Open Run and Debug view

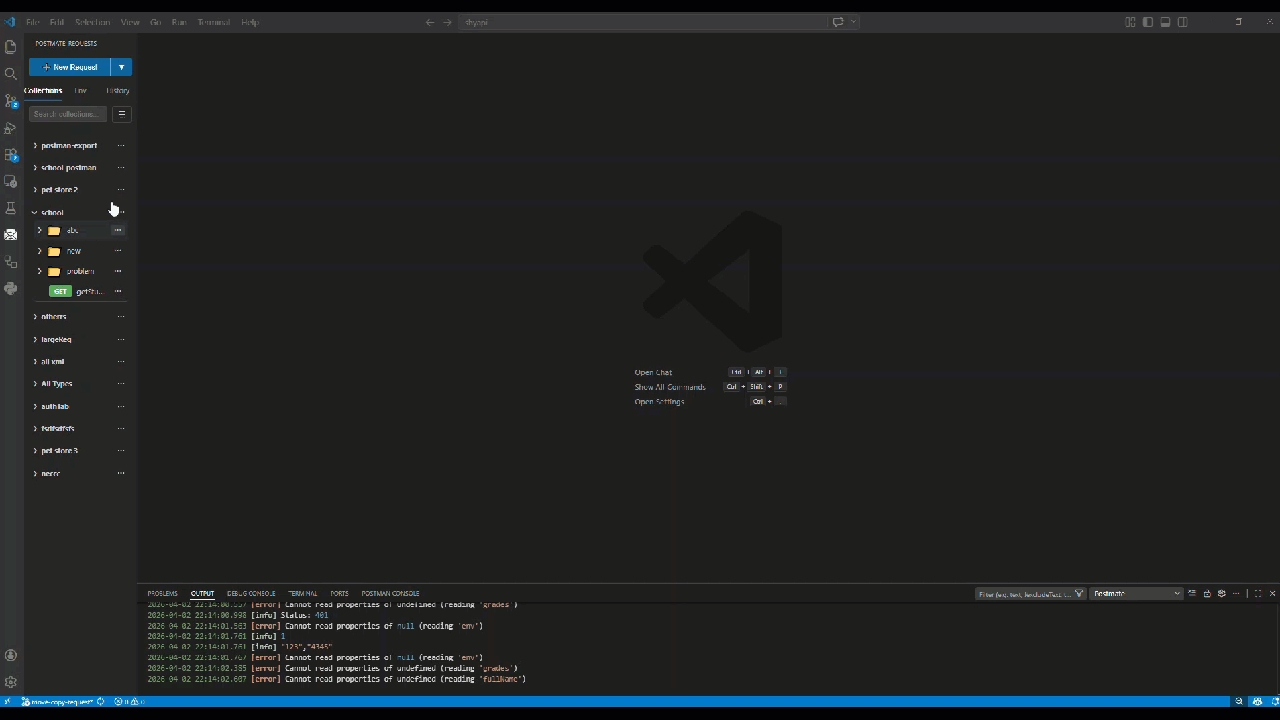(x=11, y=128)
